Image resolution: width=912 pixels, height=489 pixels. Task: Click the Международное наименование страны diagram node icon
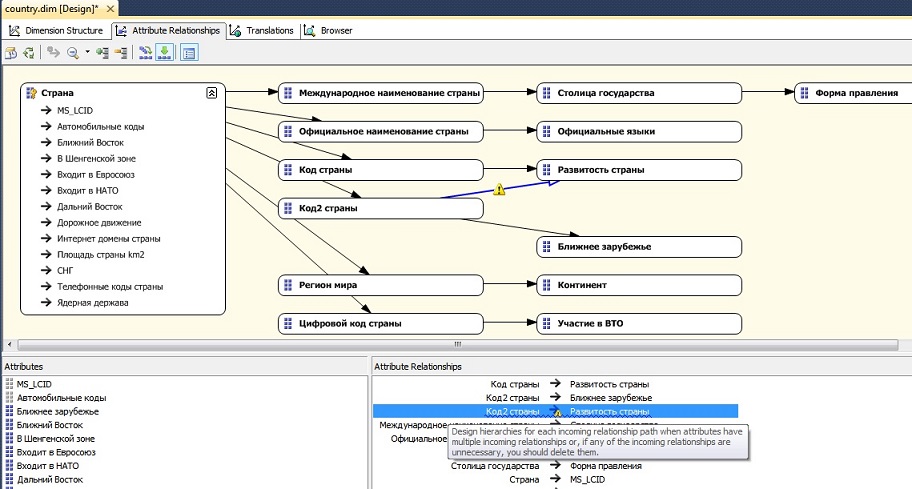pos(287,92)
